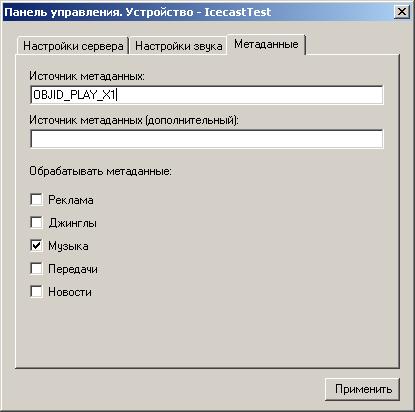This screenshot has height=412, width=415.
Task: Close the IcecastTest control panel window
Action: coord(402,12)
